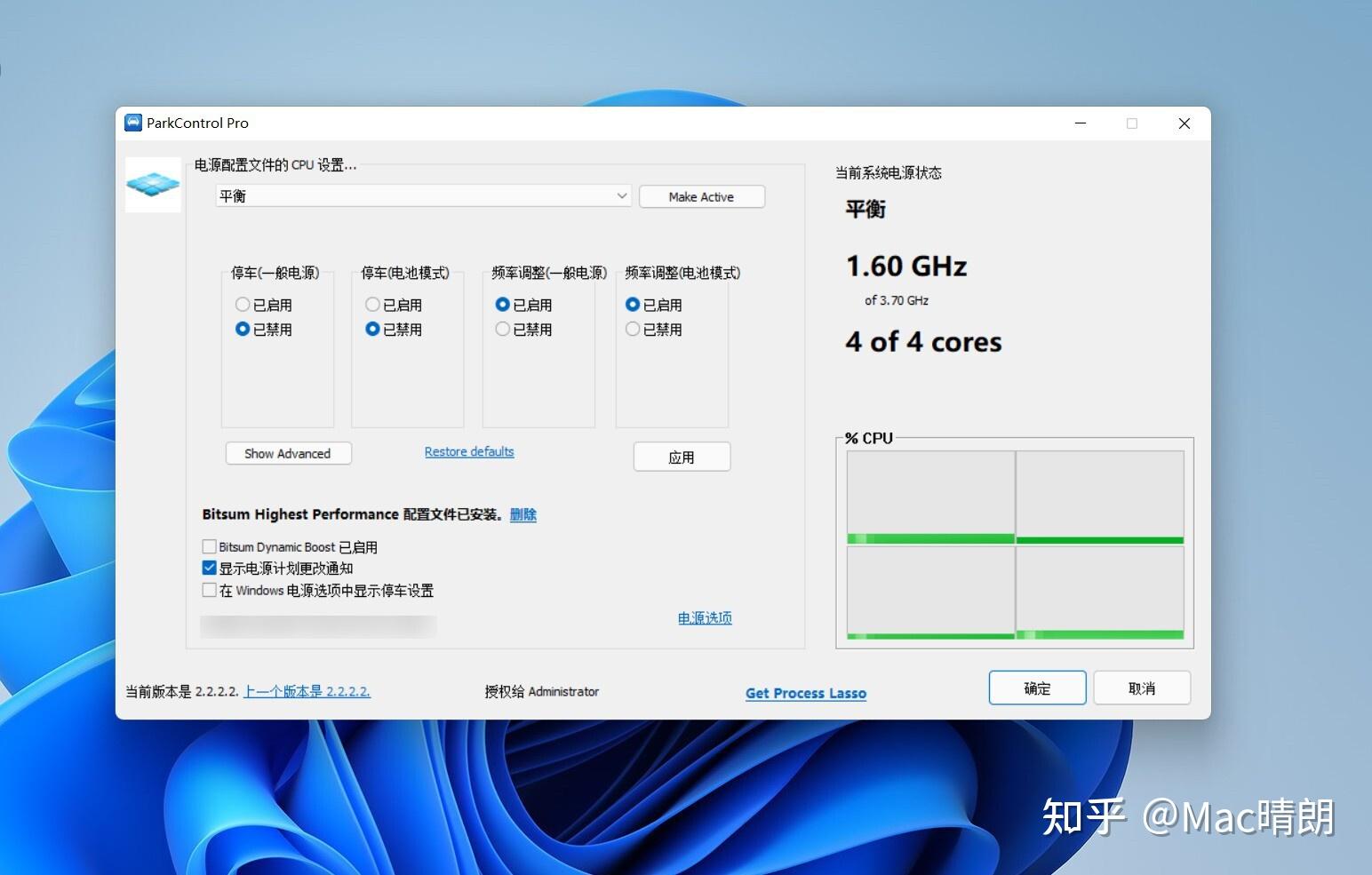This screenshot has height=875, width=1372.
Task: Click the Get Process Lasso link
Action: [x=806, y=693]
